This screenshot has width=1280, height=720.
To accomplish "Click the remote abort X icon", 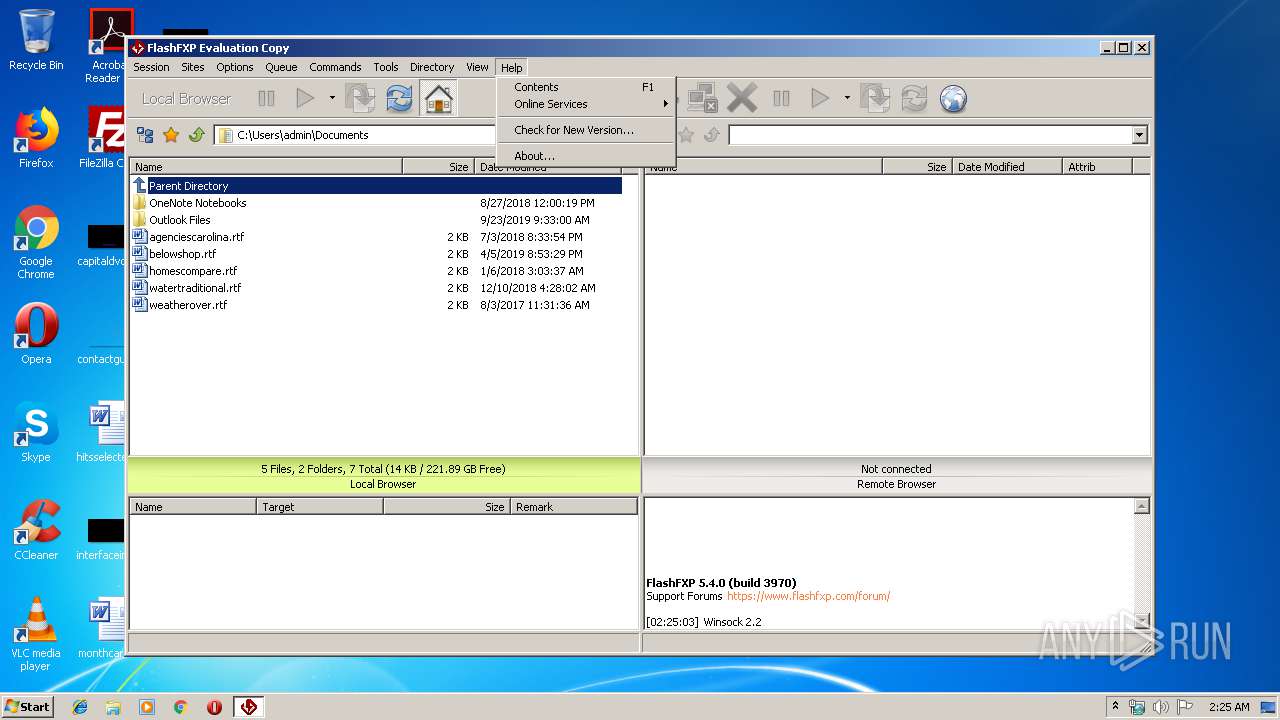I will click(x=742, y=98).
